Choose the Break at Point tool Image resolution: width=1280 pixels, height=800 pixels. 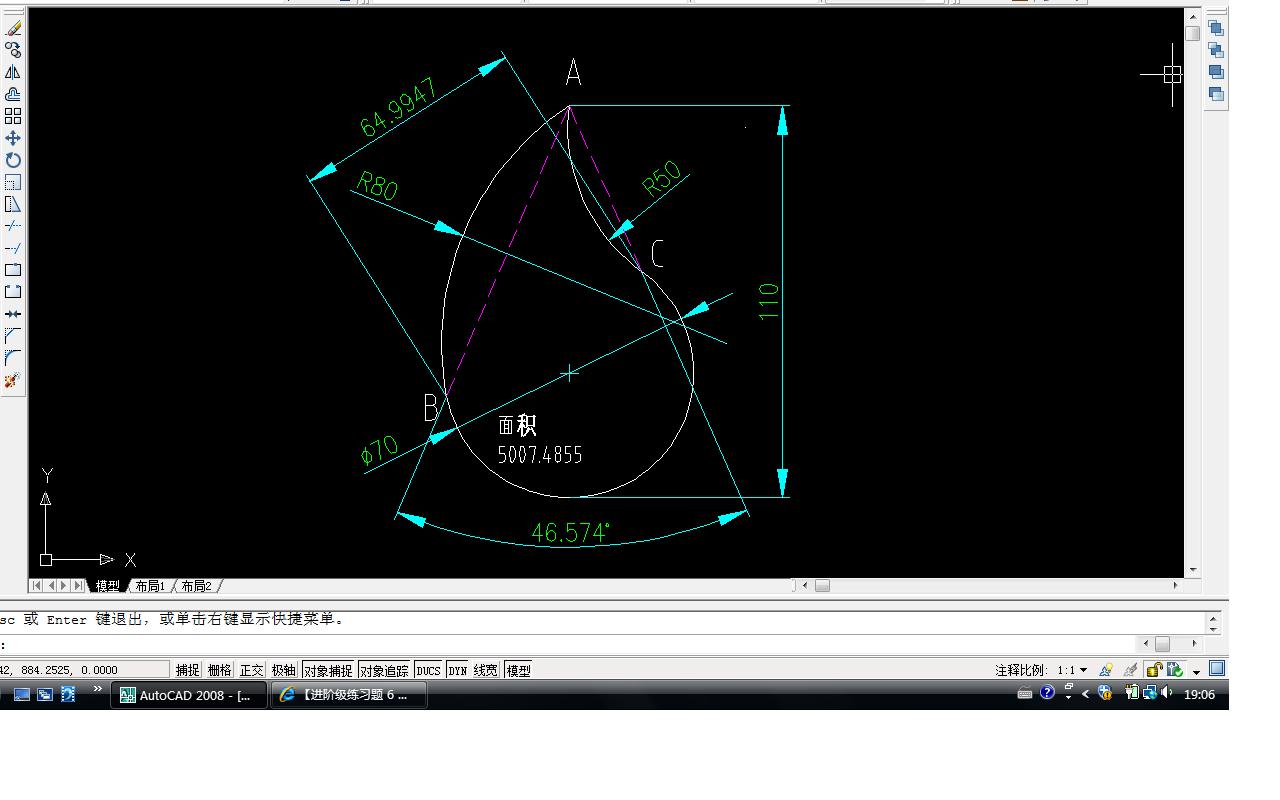pos(13,270)
